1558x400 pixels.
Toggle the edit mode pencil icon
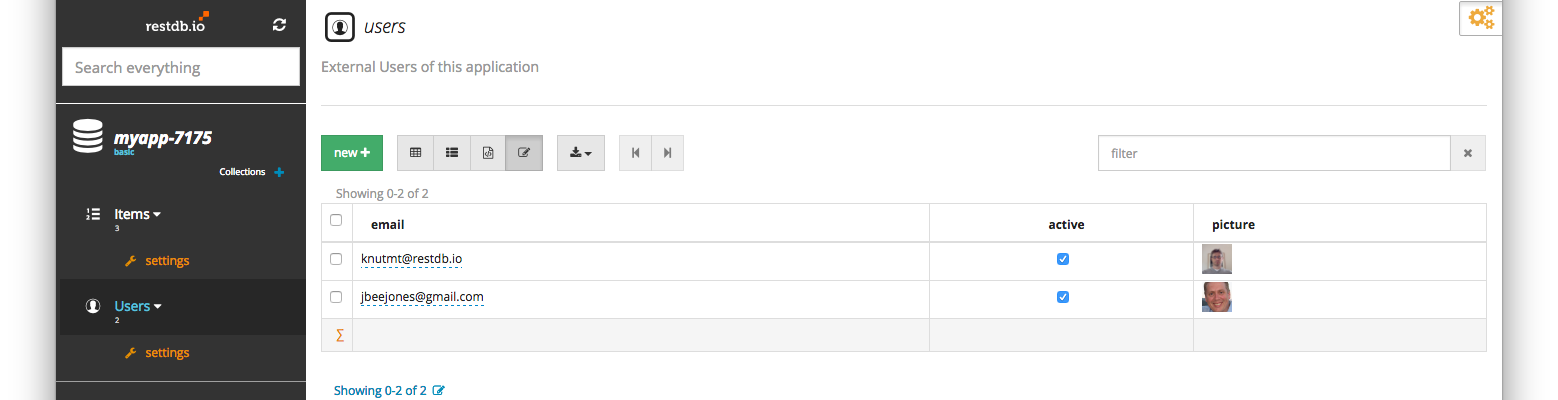click(x=524, y=153)
